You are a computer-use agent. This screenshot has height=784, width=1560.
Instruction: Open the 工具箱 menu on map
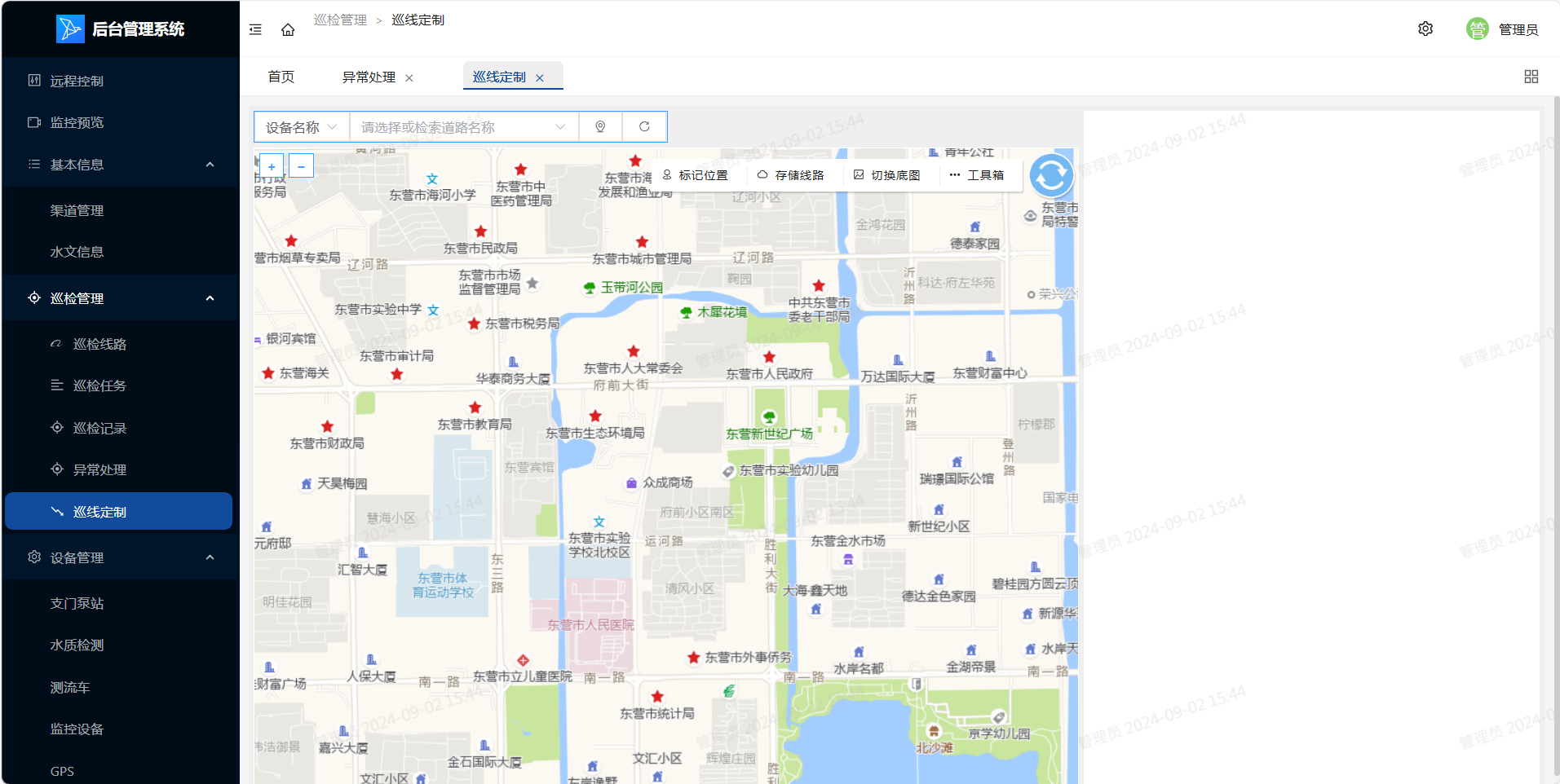point(977,175)
